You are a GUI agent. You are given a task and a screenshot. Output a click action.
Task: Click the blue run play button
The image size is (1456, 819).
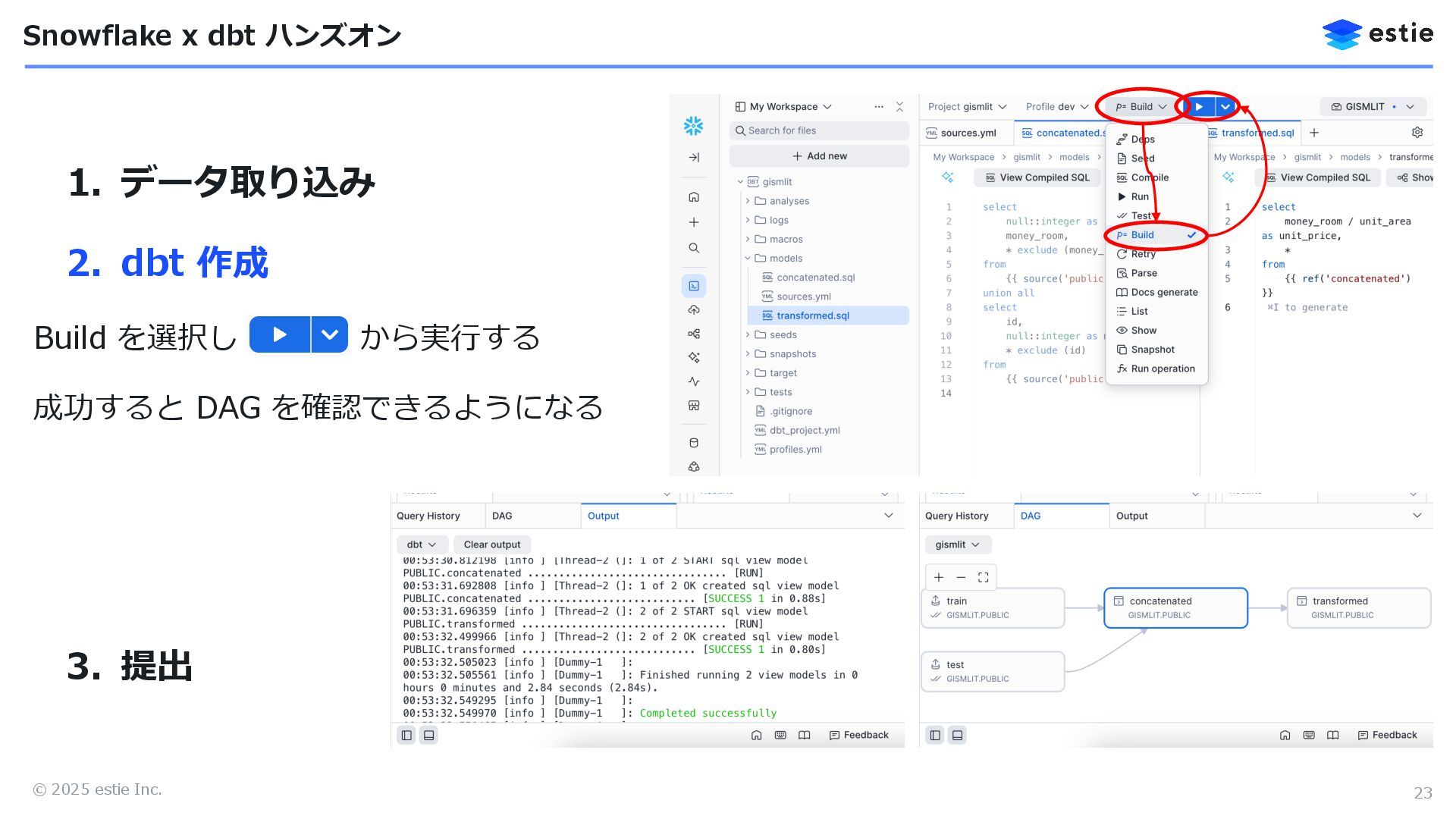(1200, 107)
